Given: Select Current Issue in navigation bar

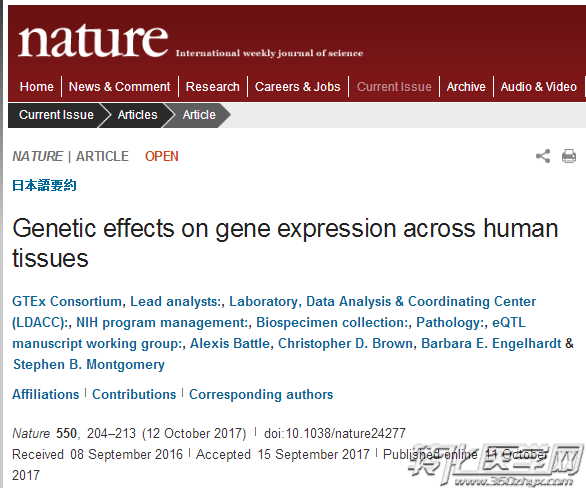Looking at the screenshot, I should tap(394, 87).
